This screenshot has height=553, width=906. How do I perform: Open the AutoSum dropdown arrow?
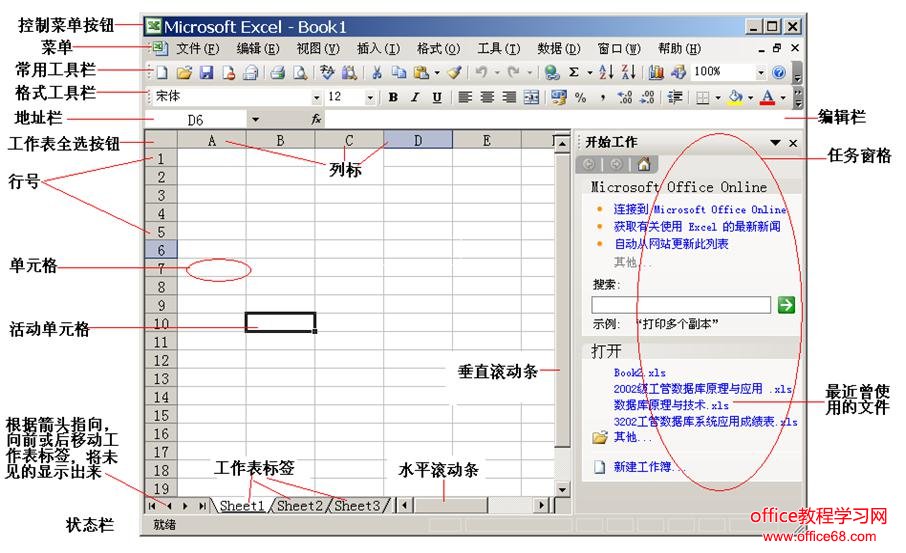(x=589, y=72)
